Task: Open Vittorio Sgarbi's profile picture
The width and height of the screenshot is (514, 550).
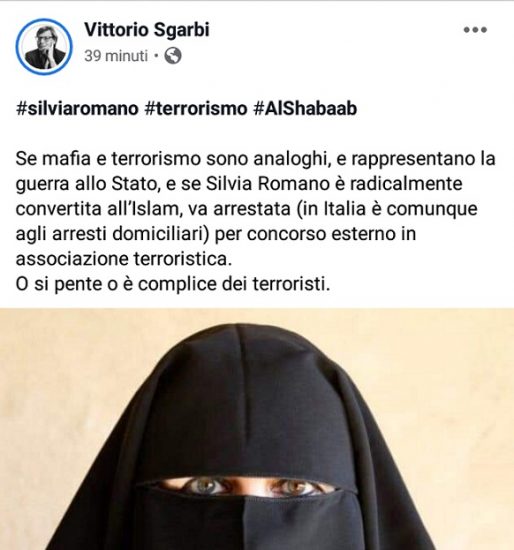Action: pos(44,46)
